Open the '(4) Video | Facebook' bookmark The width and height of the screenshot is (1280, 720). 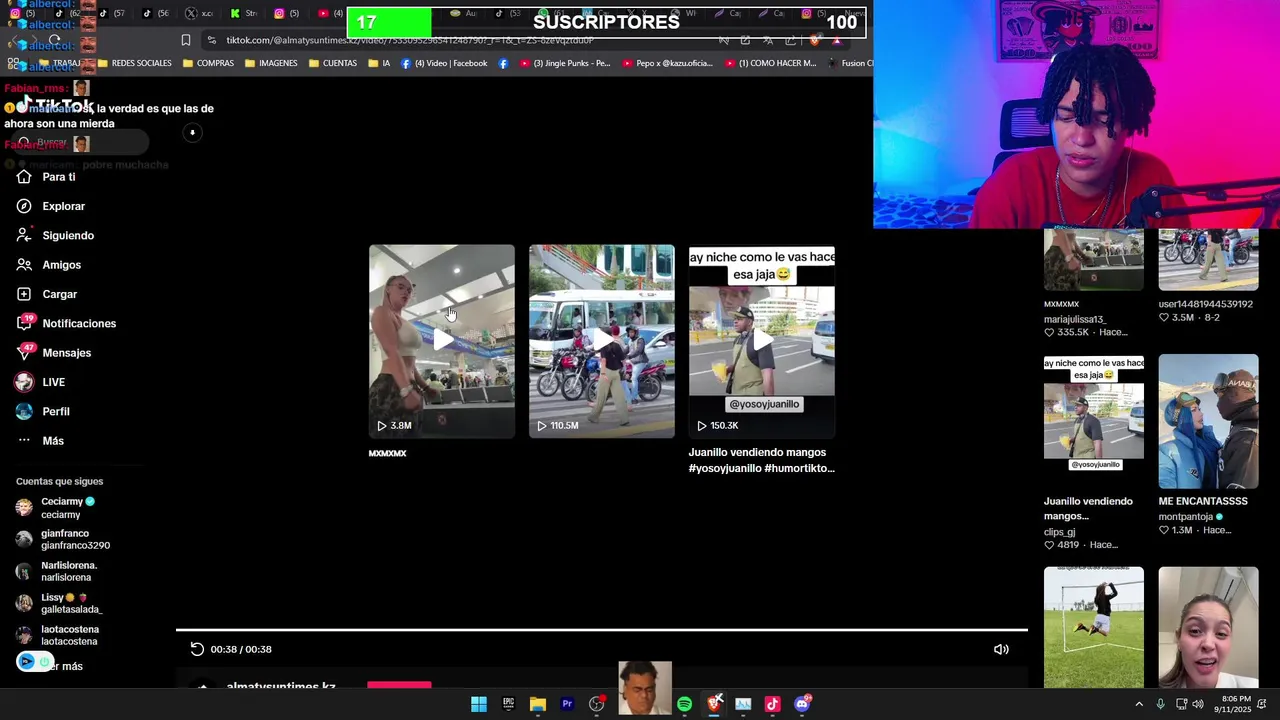pyautogui.click(x=444, y=63)
